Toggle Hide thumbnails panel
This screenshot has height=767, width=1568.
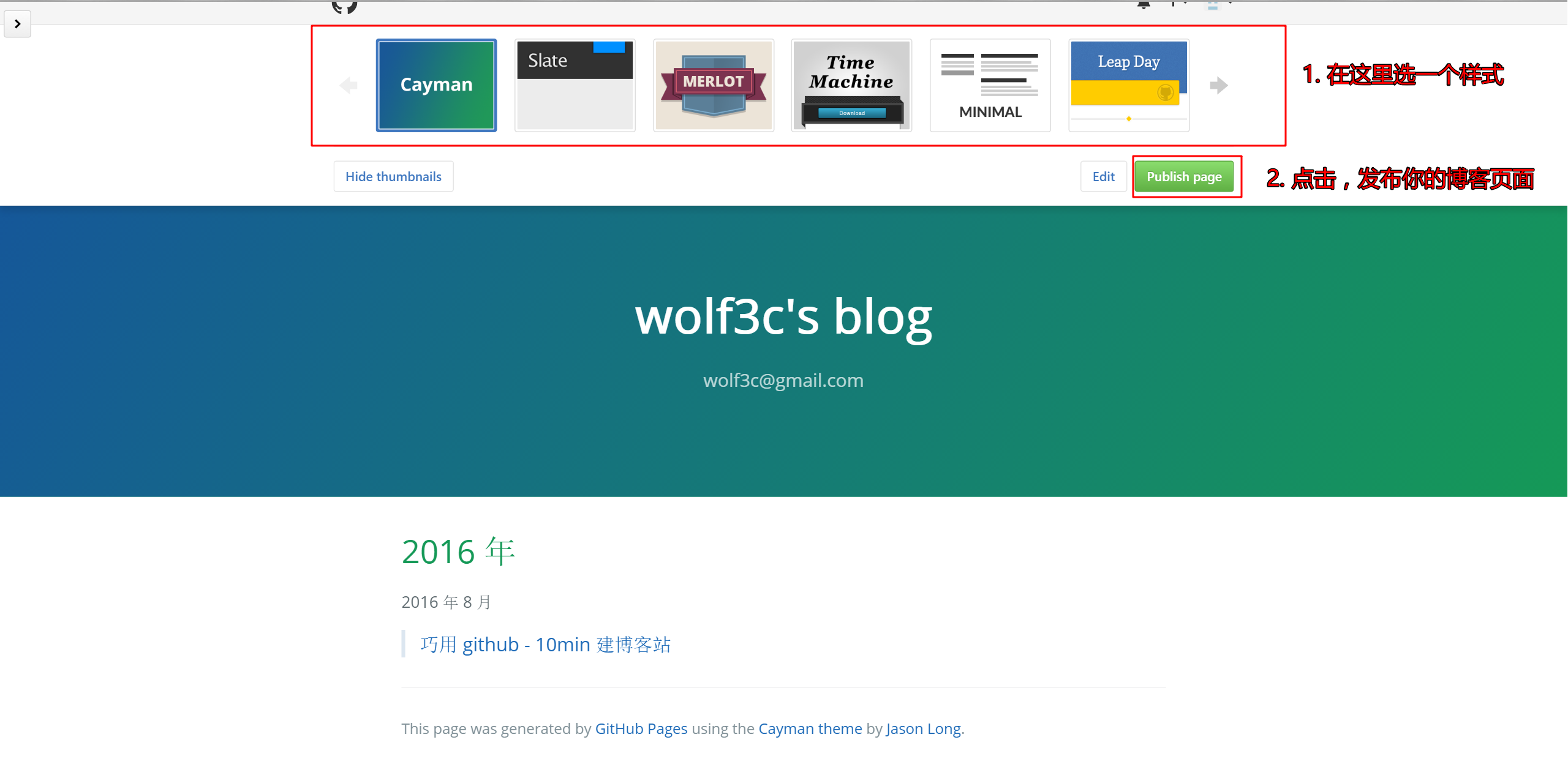pos(394,177)
